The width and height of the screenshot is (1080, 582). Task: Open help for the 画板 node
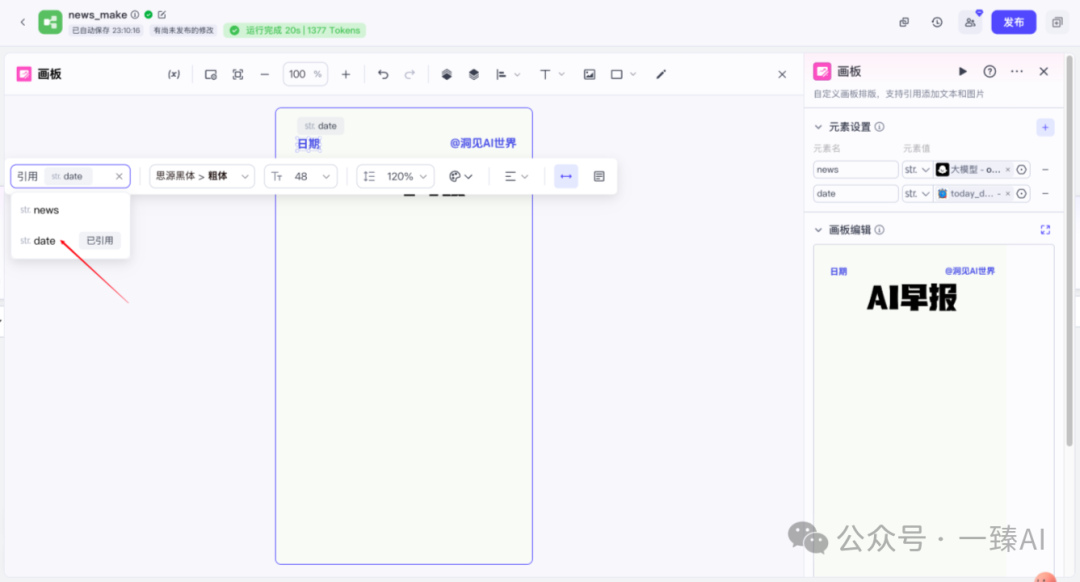pyautogui.click(x=990, y=72)
